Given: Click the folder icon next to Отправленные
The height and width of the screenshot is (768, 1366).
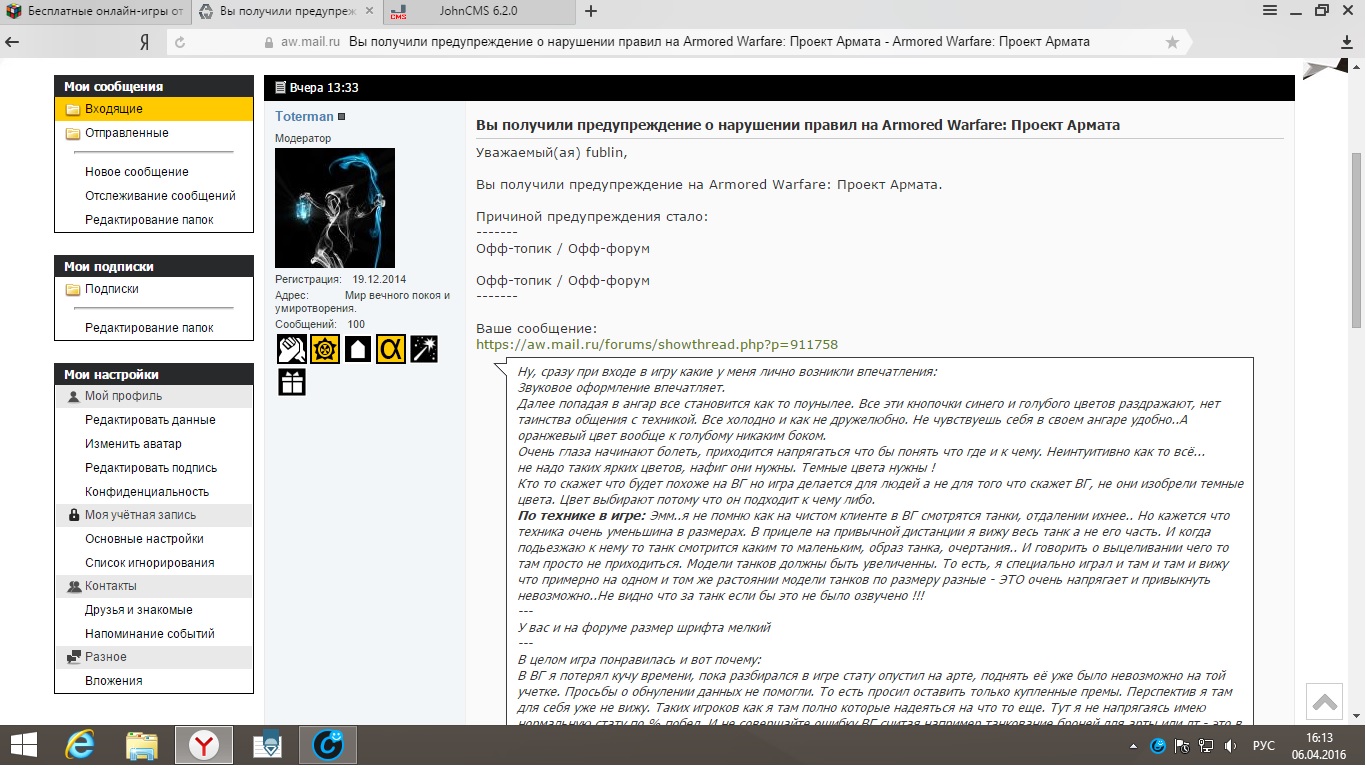Looking at the screenshot, I should click(72, 133).
